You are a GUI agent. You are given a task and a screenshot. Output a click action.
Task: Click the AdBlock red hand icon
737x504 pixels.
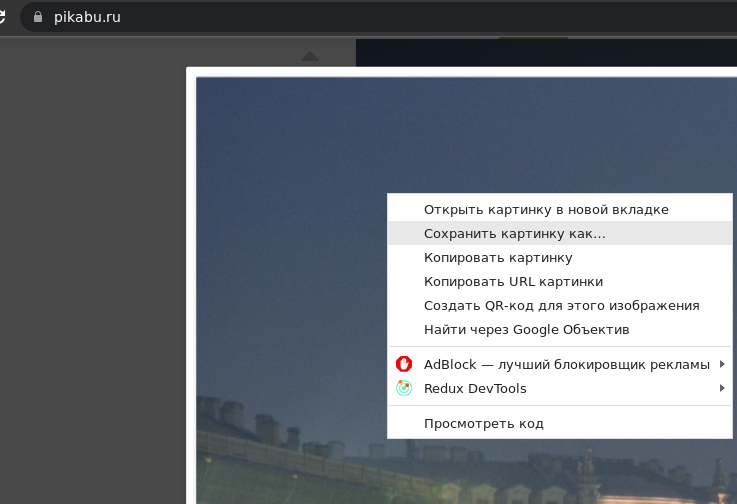tap(404, 364)
